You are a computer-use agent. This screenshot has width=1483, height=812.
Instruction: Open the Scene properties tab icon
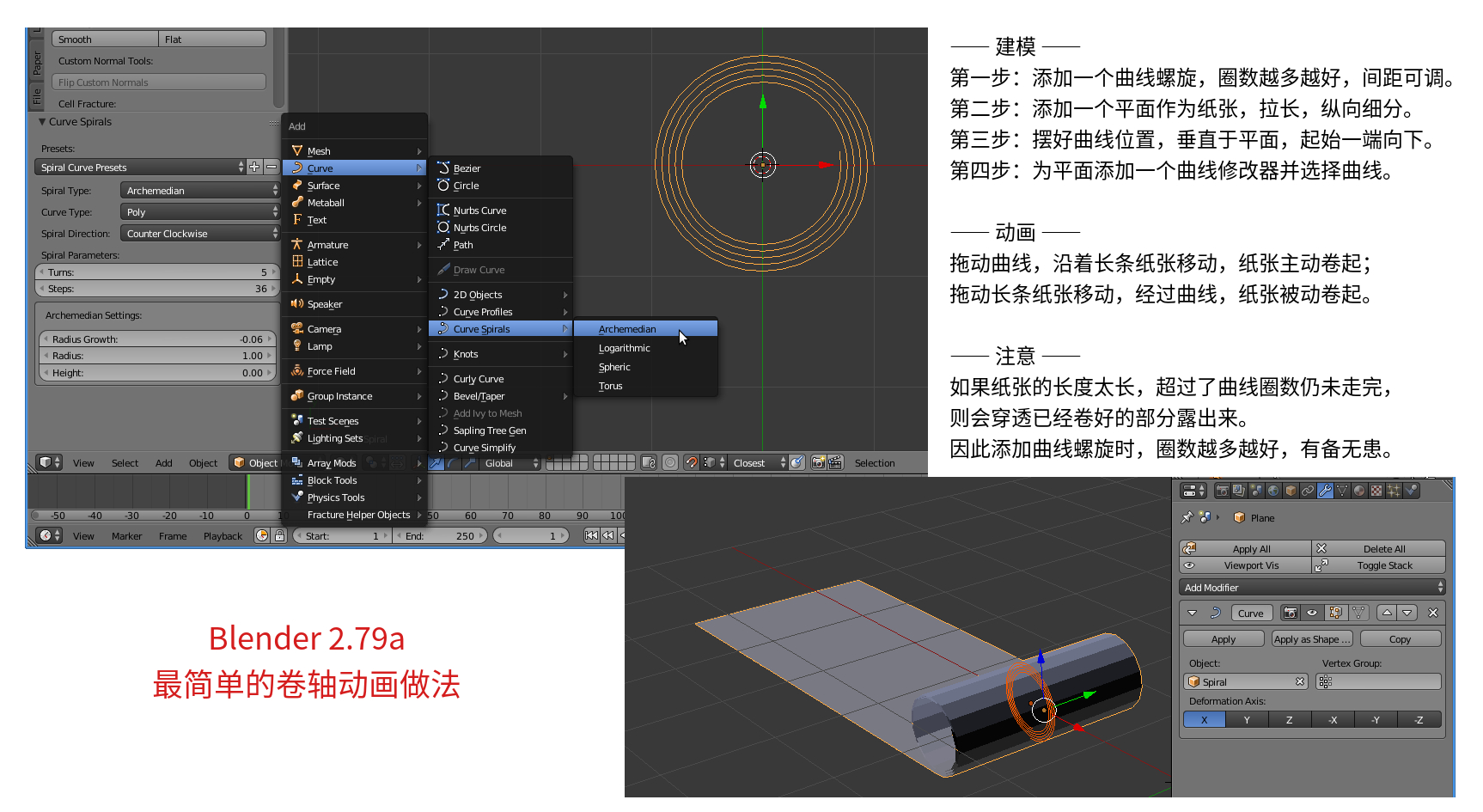tap(1256, 491)
